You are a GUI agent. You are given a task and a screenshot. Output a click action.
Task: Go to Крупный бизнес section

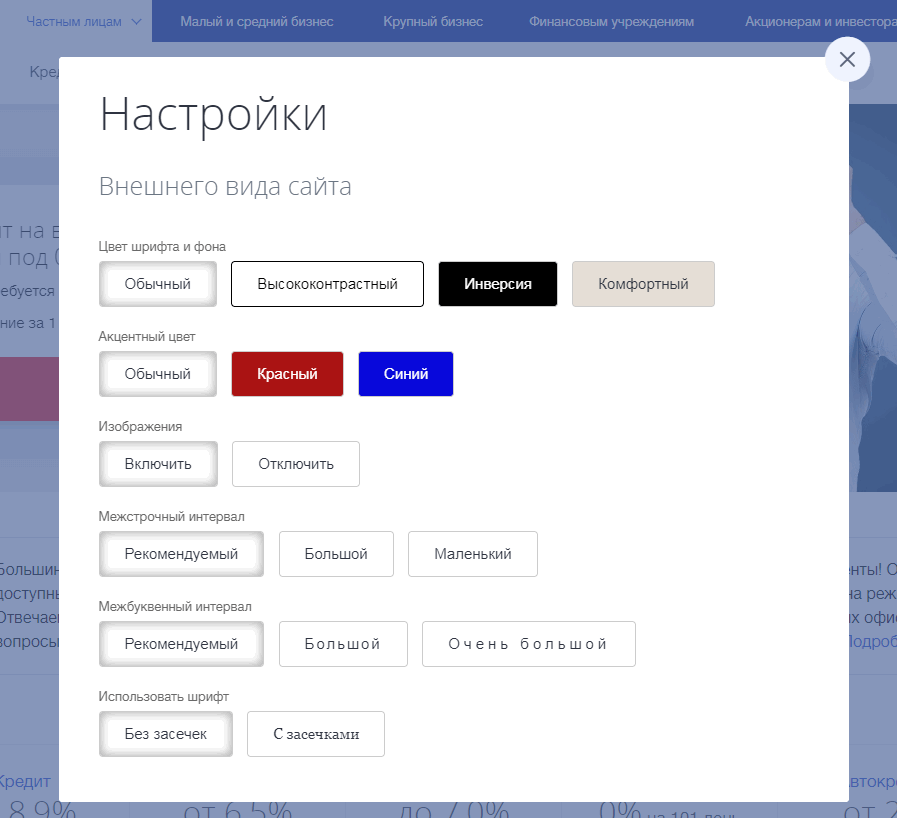(433, 21)
